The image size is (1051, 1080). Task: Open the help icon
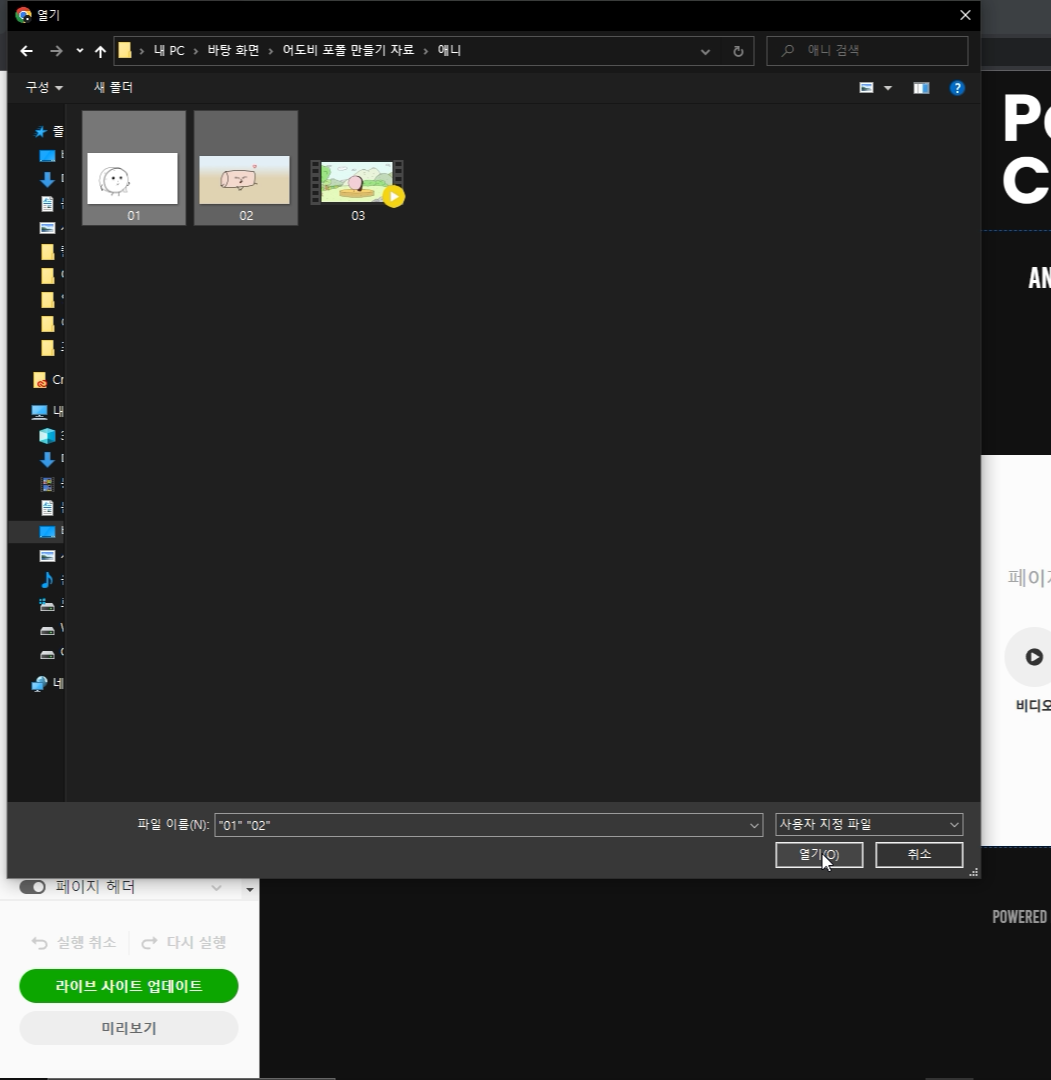(957, 87)
